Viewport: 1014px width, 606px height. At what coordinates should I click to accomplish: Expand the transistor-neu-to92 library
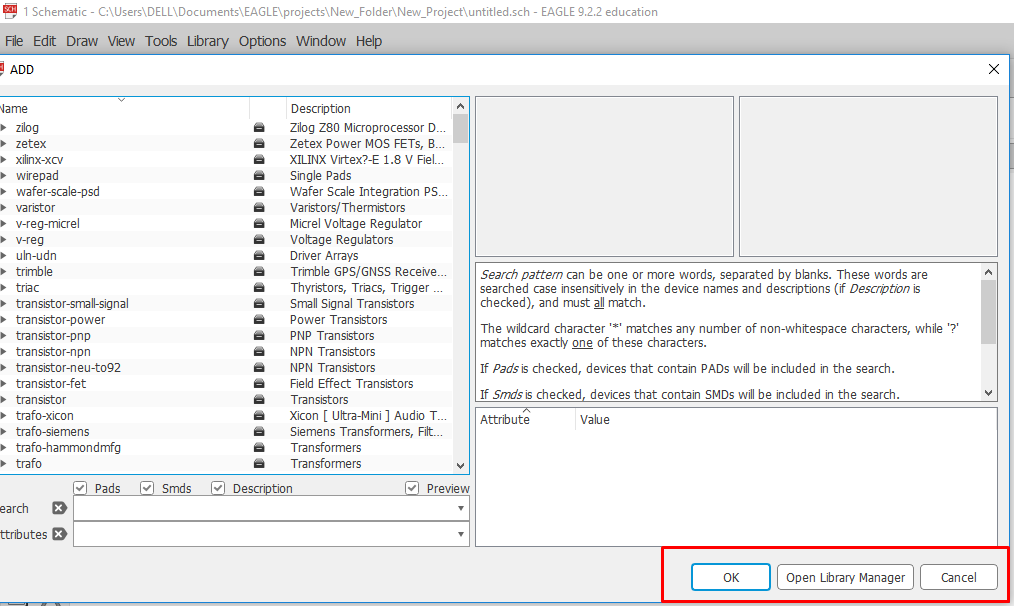point(4,368)
